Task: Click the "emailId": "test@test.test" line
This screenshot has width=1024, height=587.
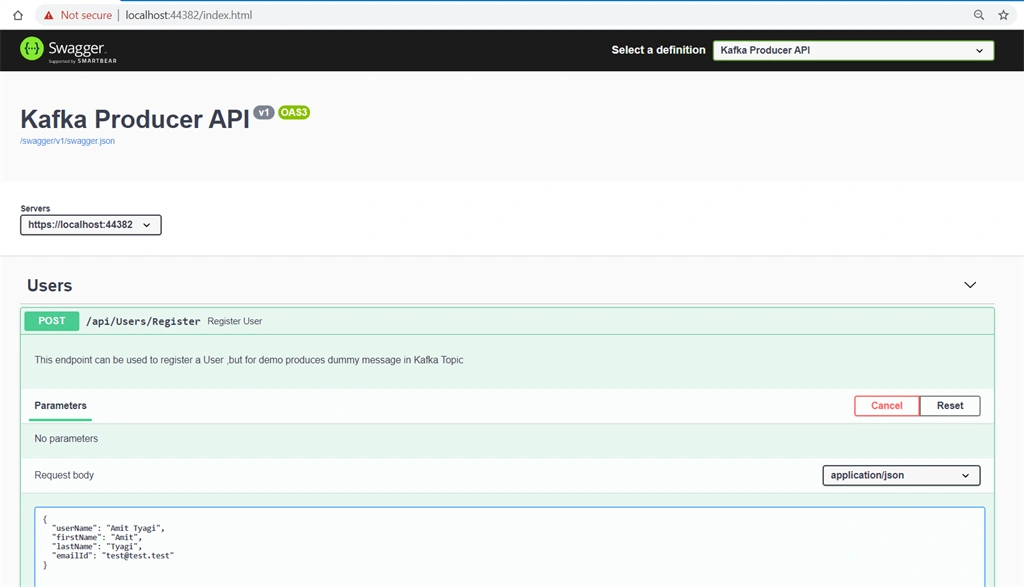Action: (x=113, y=556)
